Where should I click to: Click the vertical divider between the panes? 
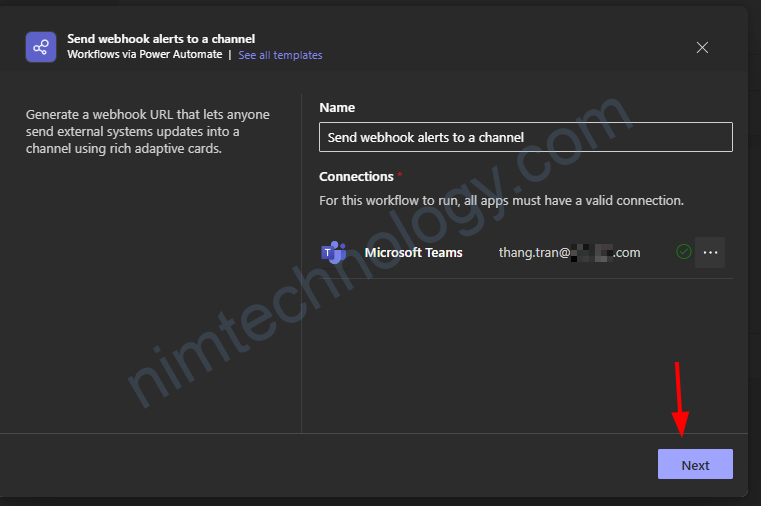point(302,260)
